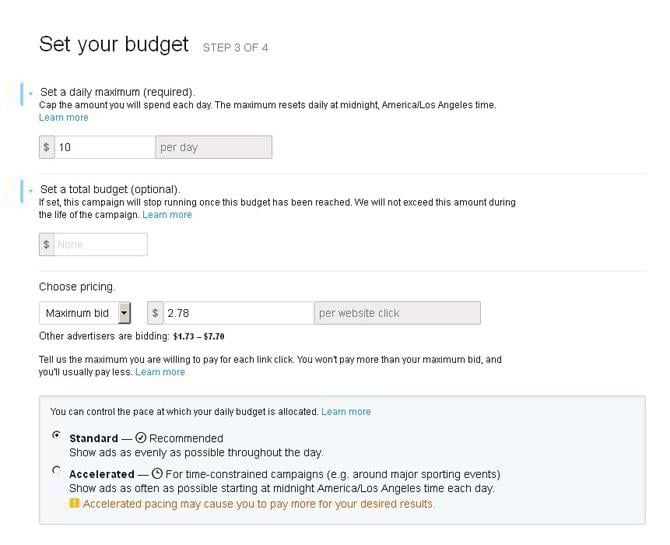This screenshot has height=545, width=670.
Task: Click the greyed-out per website click box
Action: 397,313
